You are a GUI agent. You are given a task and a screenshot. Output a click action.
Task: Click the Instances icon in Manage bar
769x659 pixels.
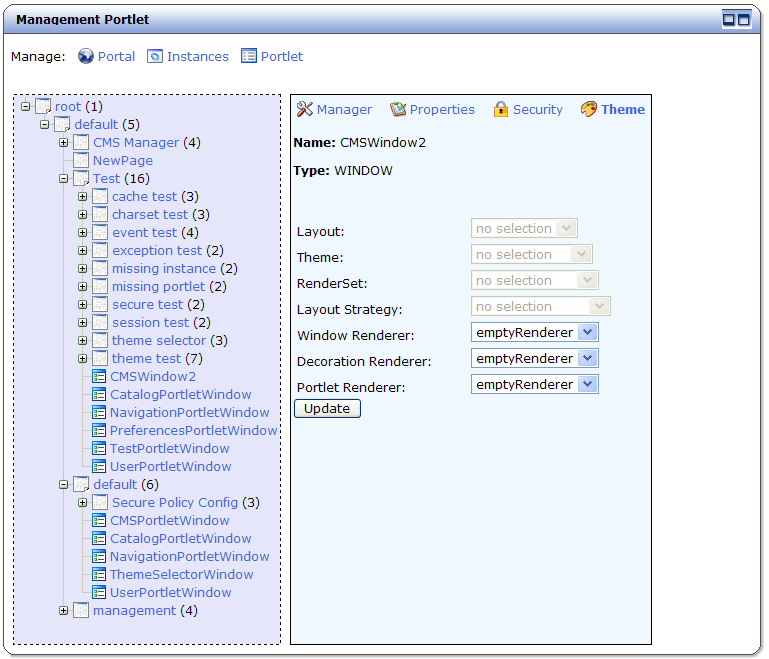pyautogui.click(x=155, y=57)
